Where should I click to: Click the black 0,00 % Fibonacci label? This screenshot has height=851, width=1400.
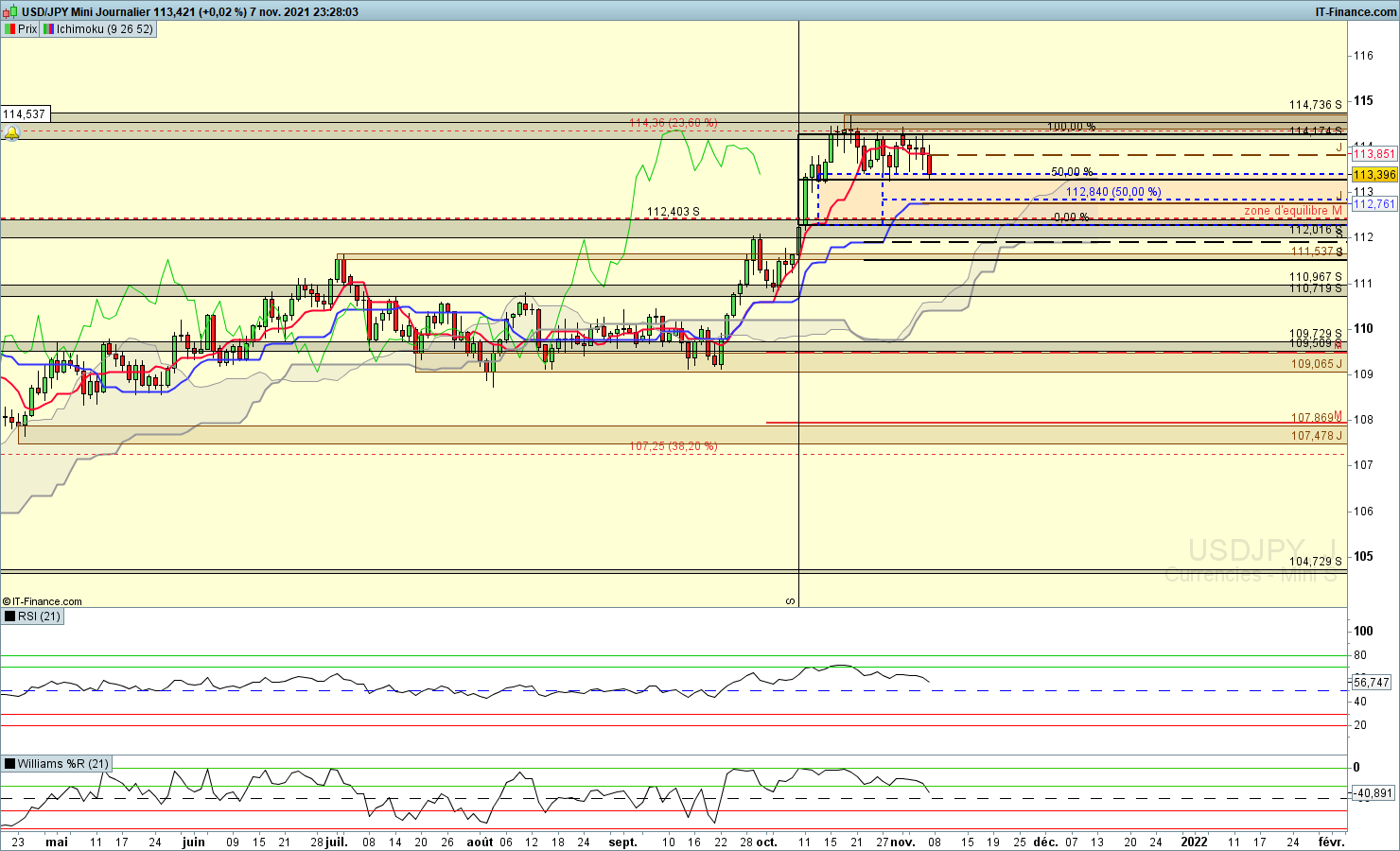[x=1072, y=217]
